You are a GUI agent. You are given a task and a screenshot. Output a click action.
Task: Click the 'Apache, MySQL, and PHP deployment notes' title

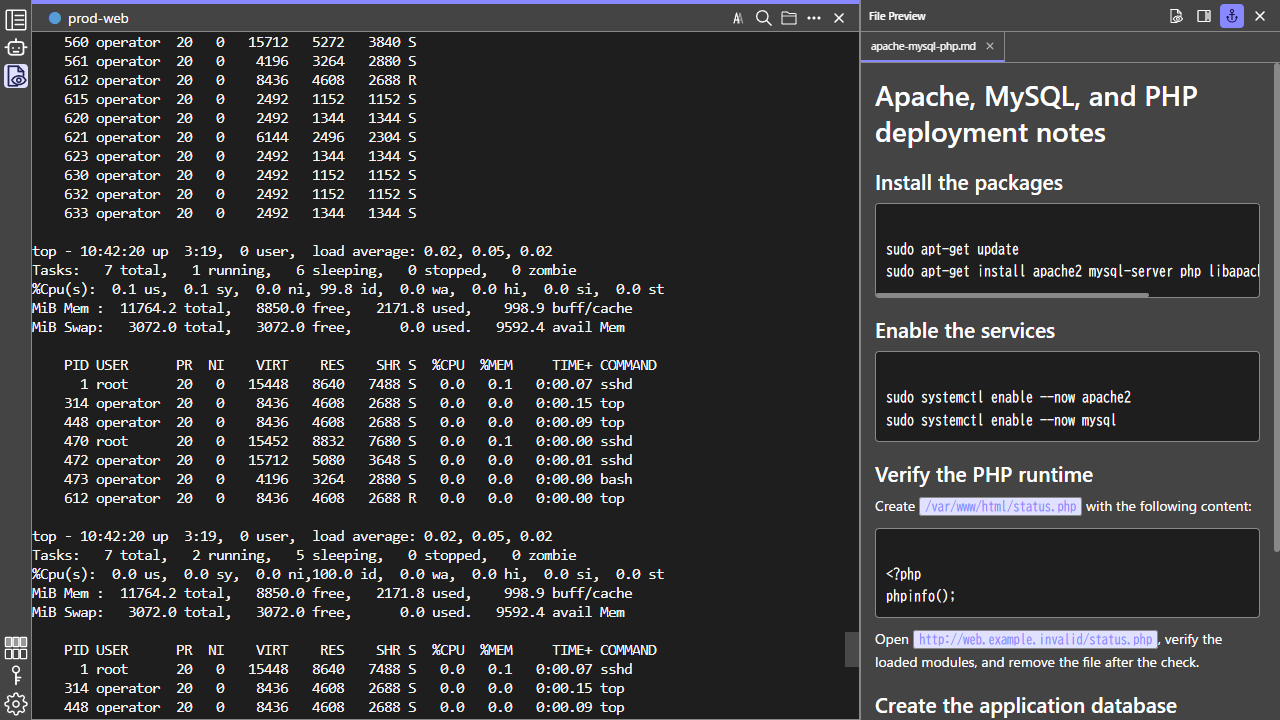point(1036,114)
